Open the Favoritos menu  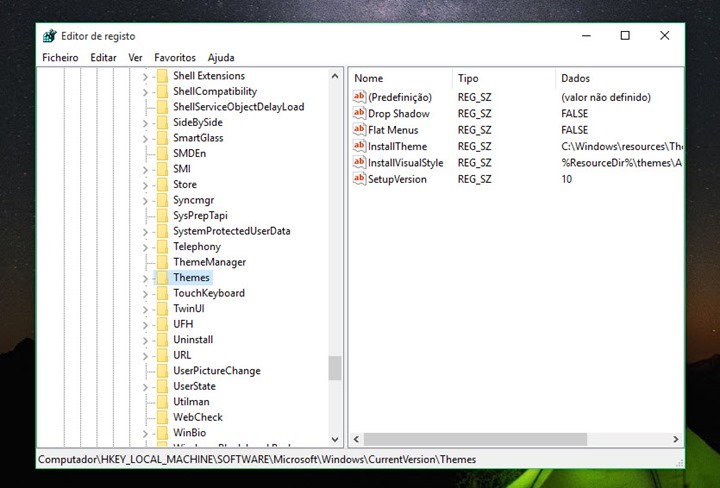pos(175,58)
